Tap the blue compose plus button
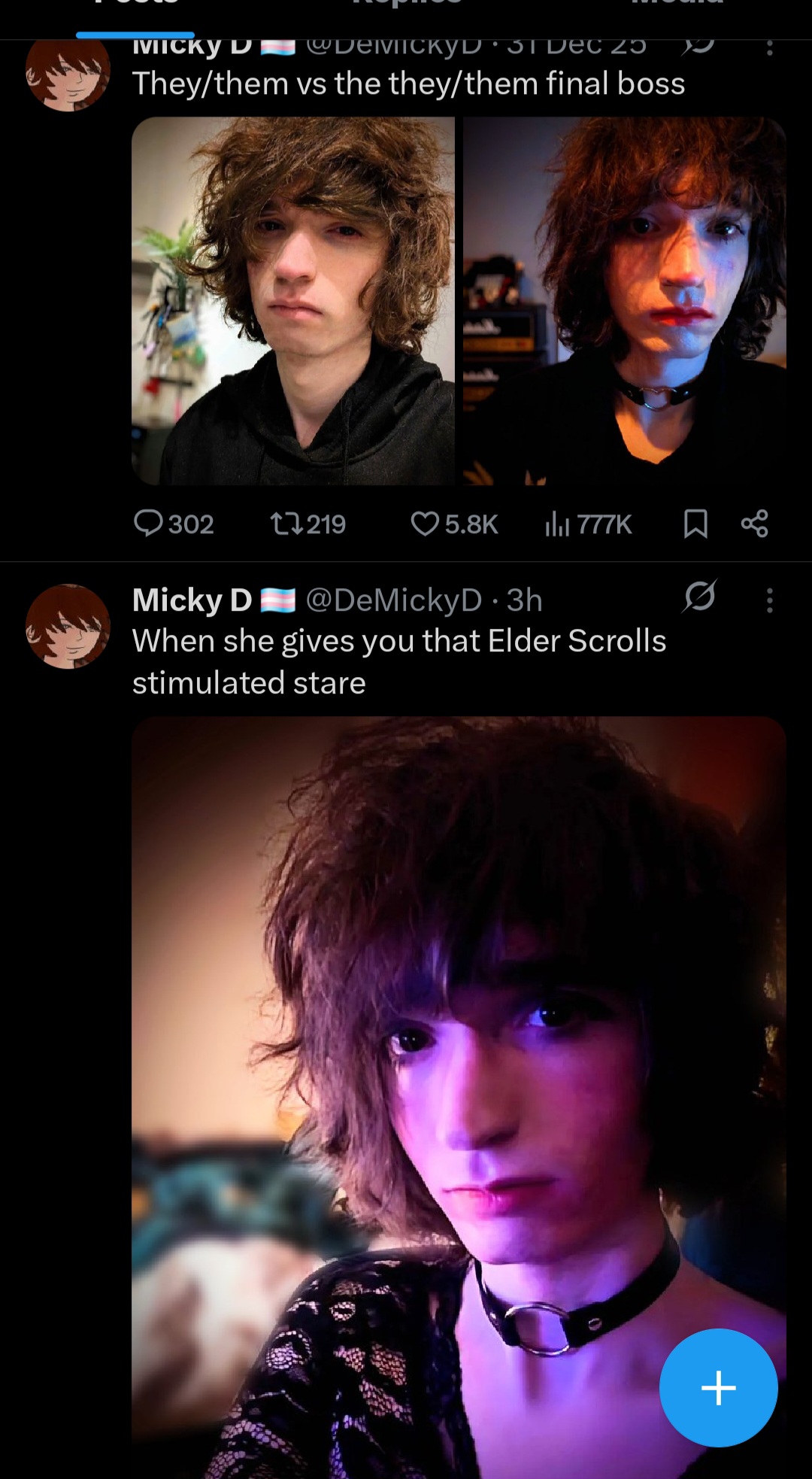 pos(719,1388)
